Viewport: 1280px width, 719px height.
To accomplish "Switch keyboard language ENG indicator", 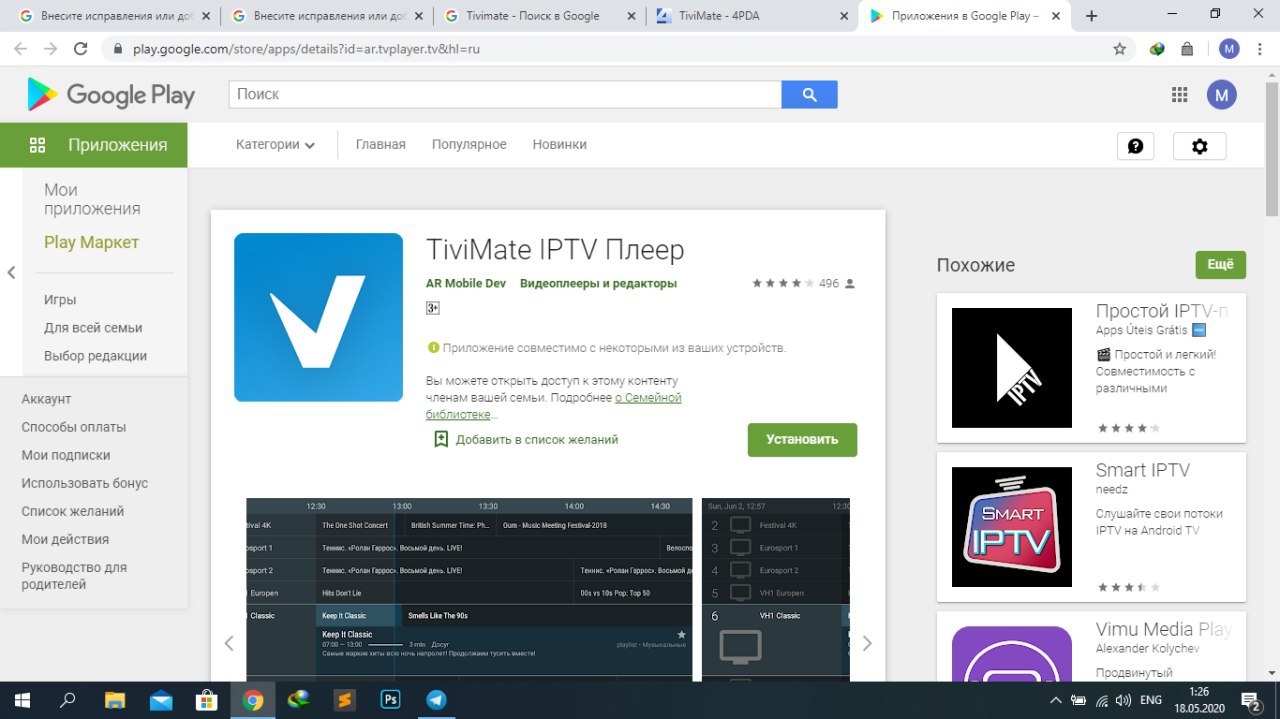I will tap(1151, 700).
